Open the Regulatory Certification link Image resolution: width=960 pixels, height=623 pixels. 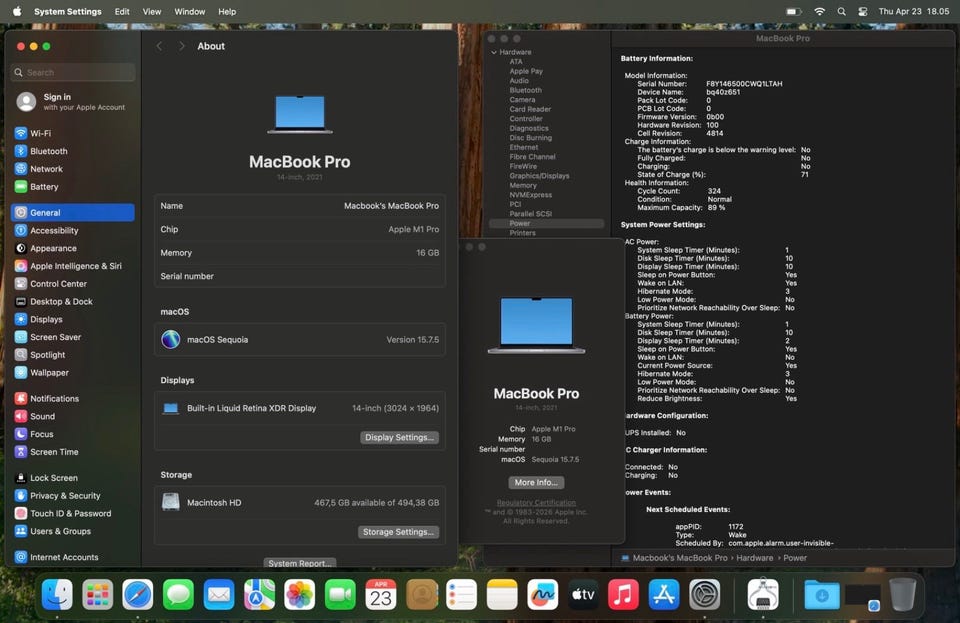[x=536, y=503]
